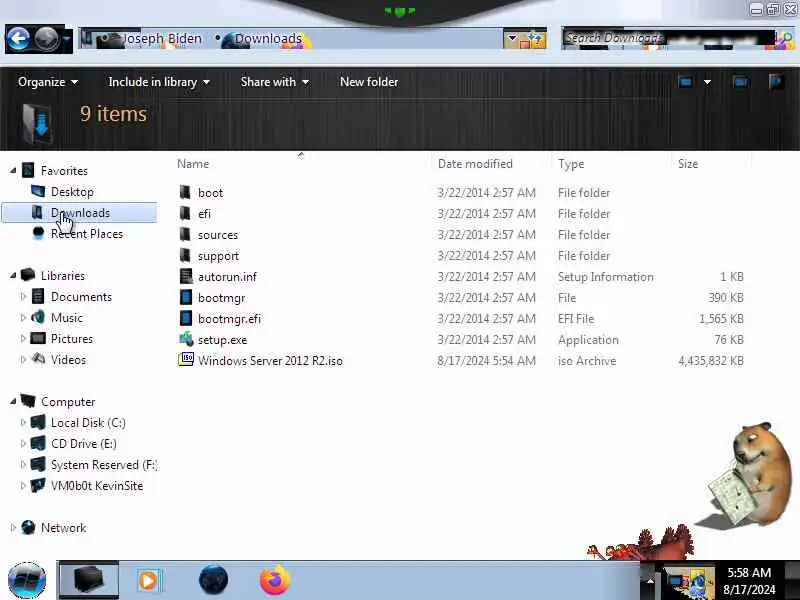This screenshot has width=800, height=600.
Task: Click the help icon in toolbar
Action: tap(776, 82)
